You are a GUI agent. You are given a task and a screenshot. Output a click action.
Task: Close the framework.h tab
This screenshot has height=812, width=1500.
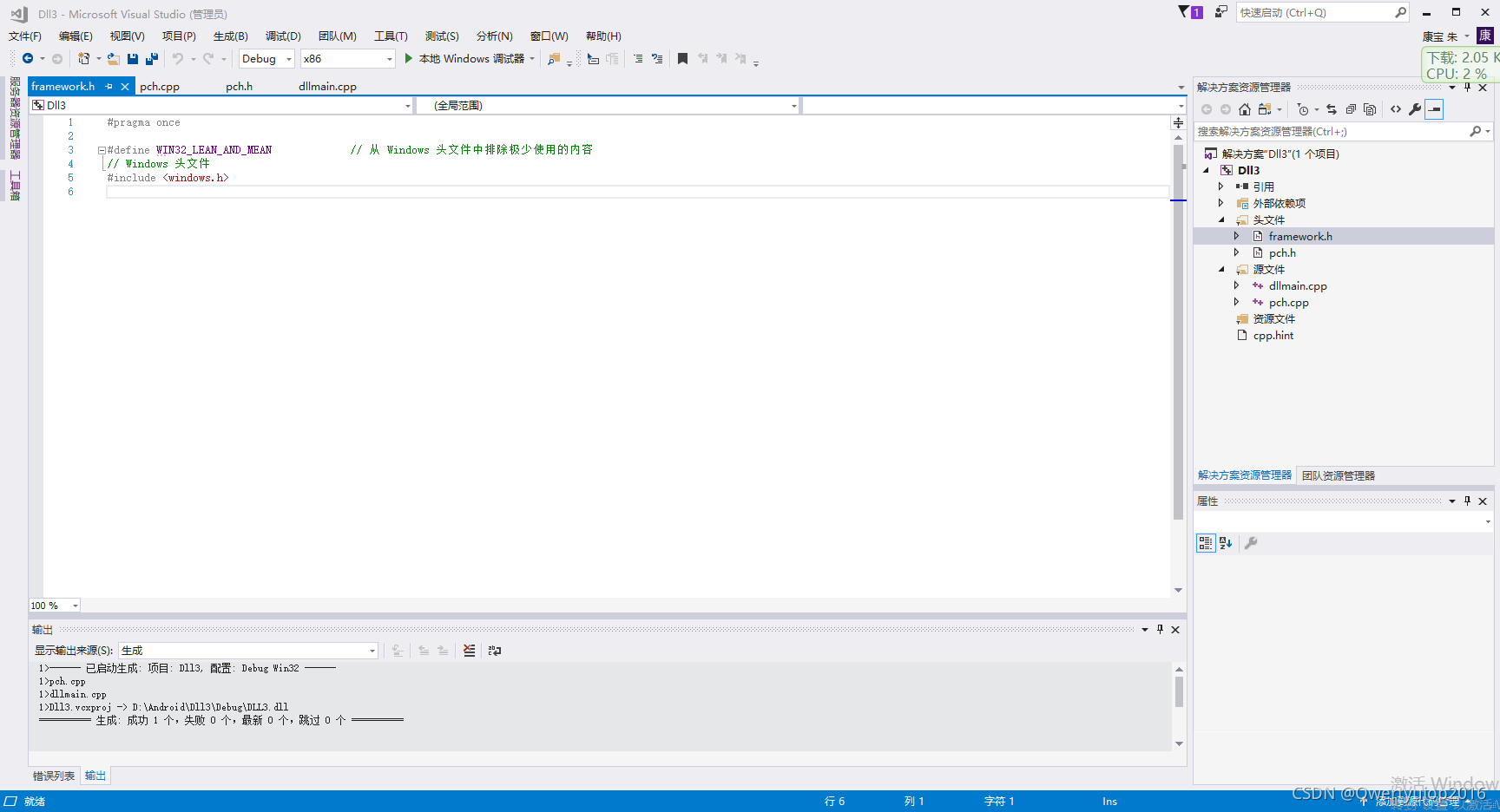click(125, 86)
